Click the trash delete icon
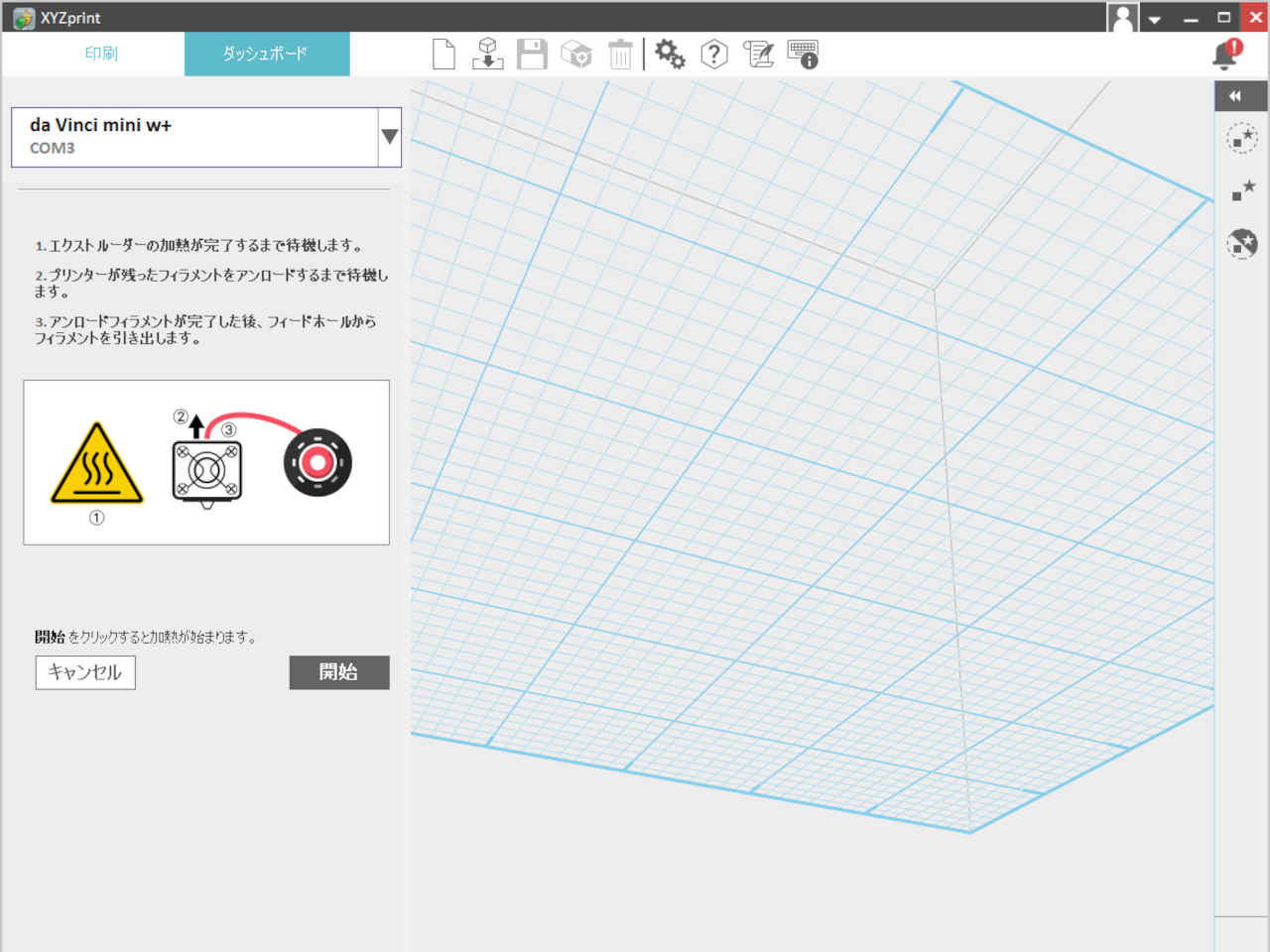 (620, 55)
